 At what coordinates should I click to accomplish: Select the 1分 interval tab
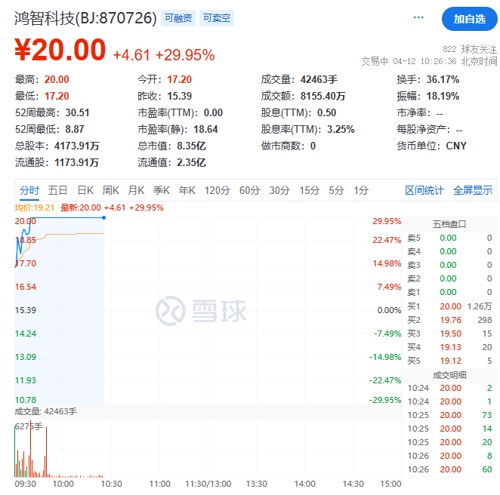coord(361,190)
